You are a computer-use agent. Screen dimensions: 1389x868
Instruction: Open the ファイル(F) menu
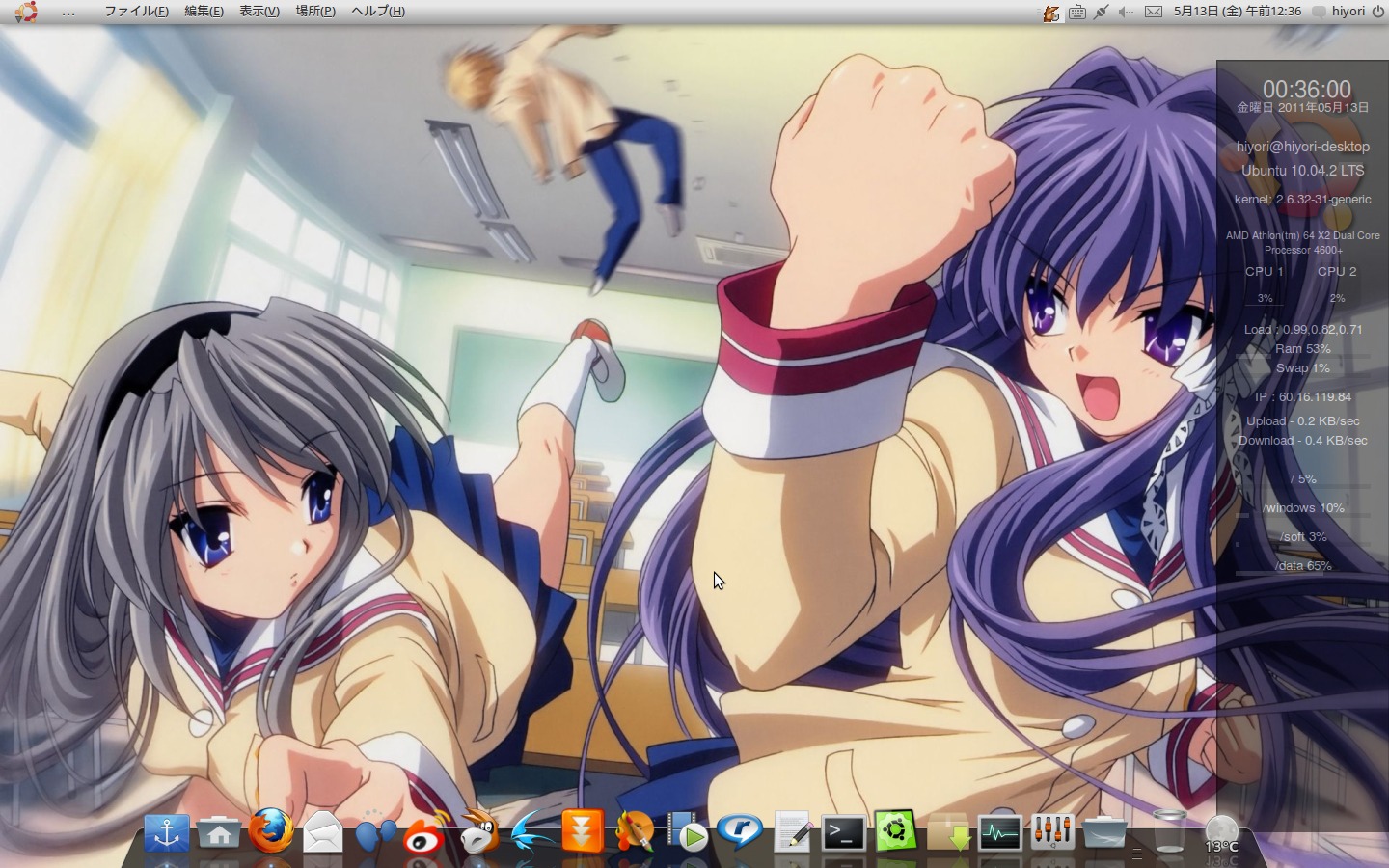pyautogui.click(x=136, y=12)
